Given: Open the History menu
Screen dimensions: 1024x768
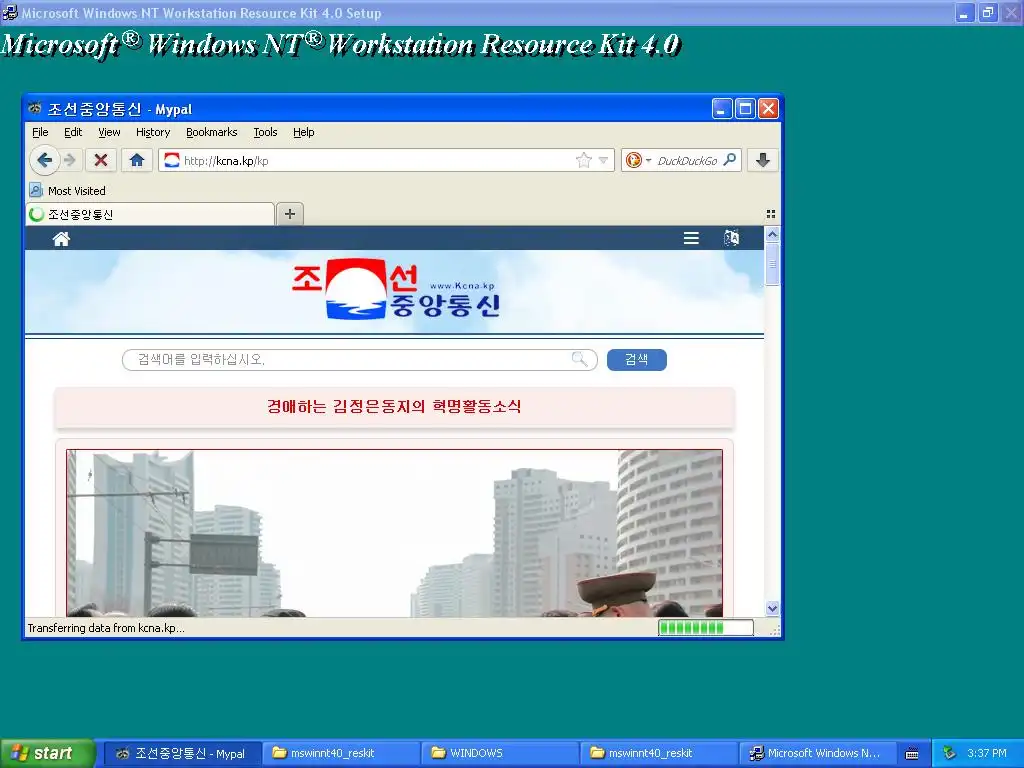Looking at the screenshot, I should point(153,132).
